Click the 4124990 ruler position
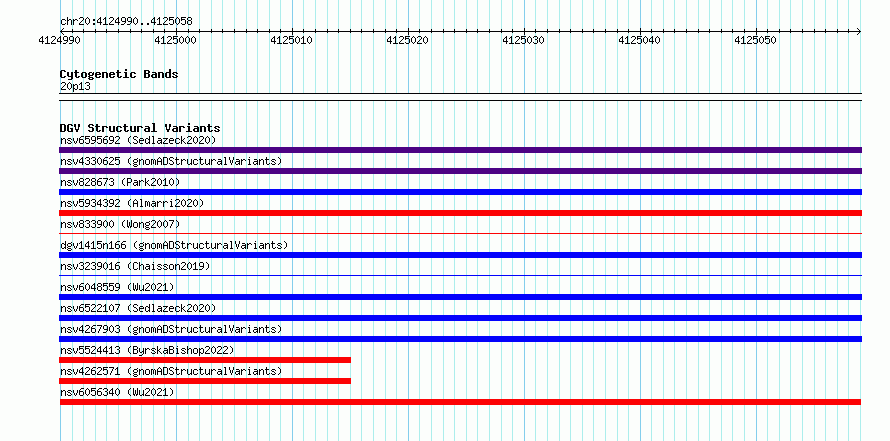The width and height of the screenshot is (890, 441). (x=59, y=41)
